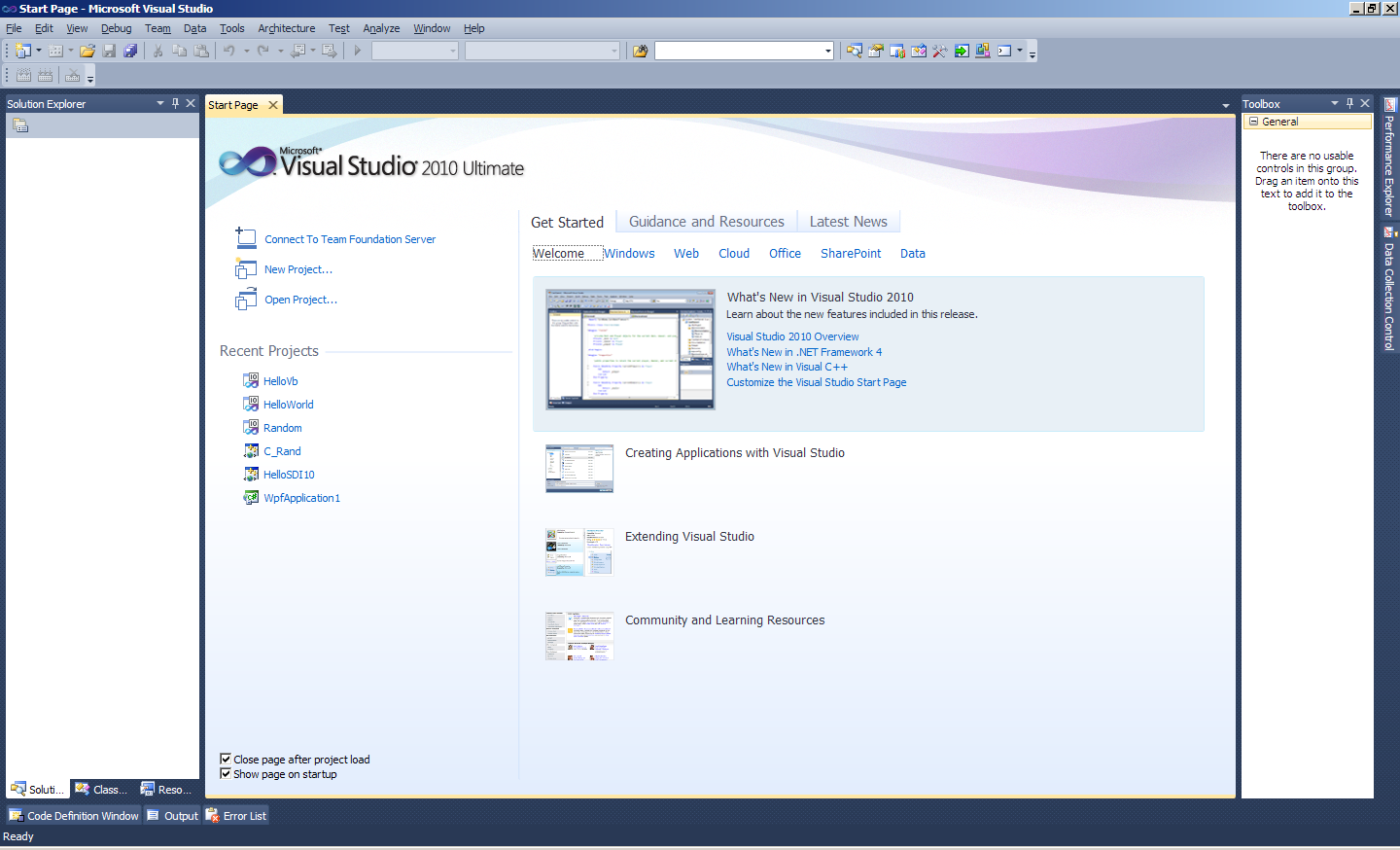
Task: Toggle auto-hide pin on Toolbox panel
Action: 1349,103
